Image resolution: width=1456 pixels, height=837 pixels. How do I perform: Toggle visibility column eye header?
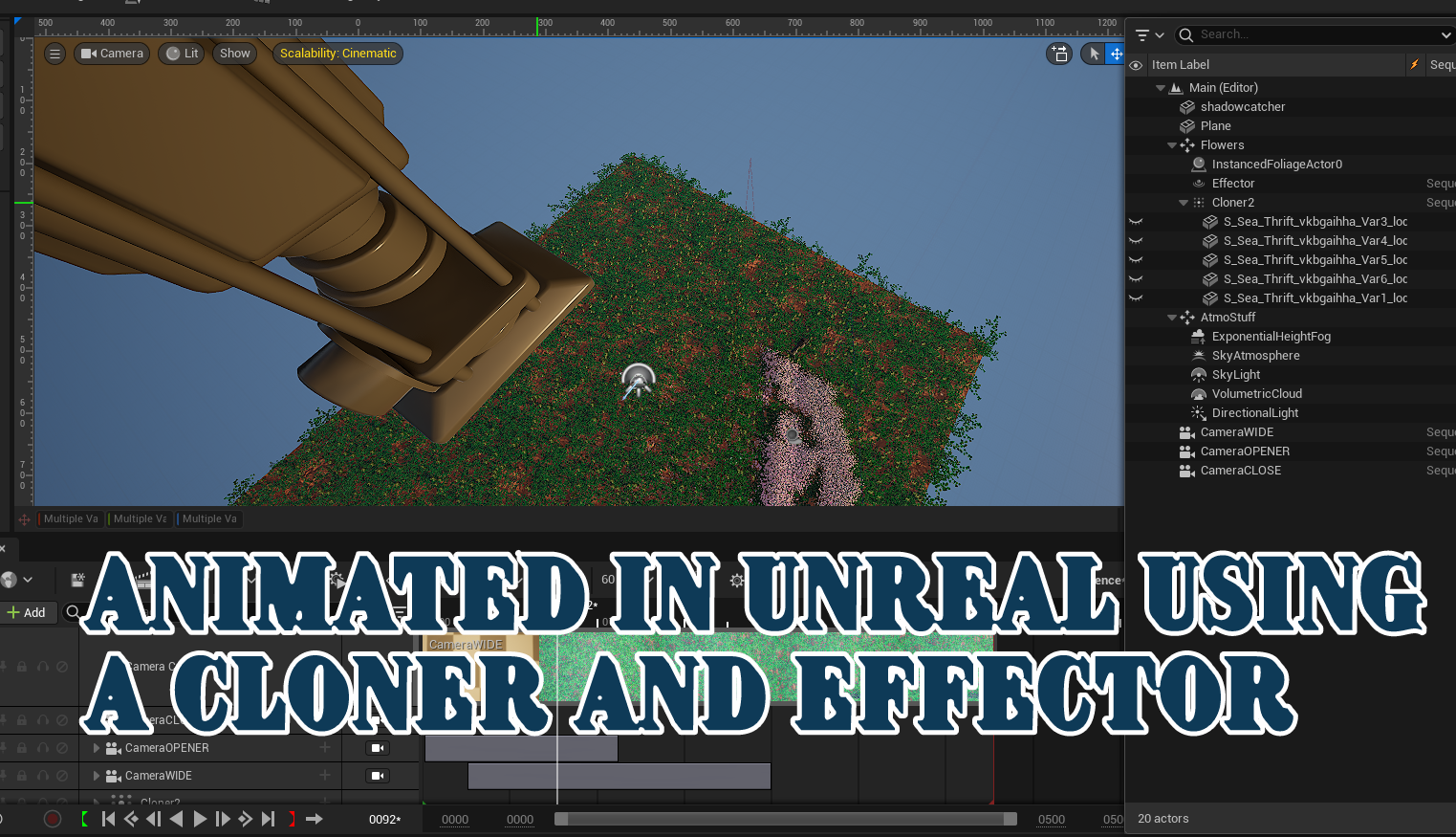tap(1136, 65)
